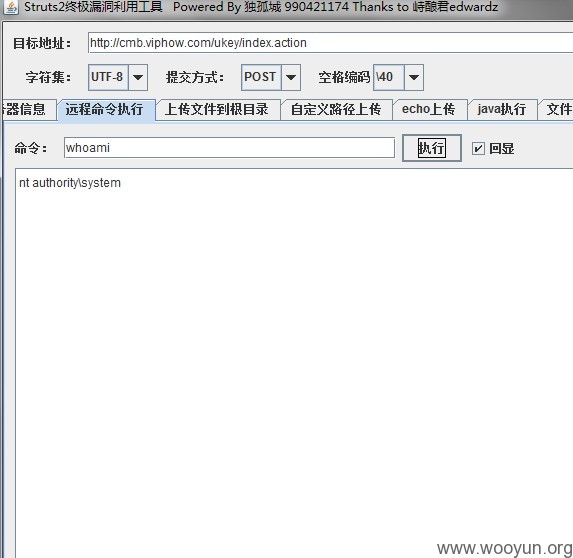Open the UTF-8 字符集 dropdown arrow
The image size is (573, 558).
point(138,77)
